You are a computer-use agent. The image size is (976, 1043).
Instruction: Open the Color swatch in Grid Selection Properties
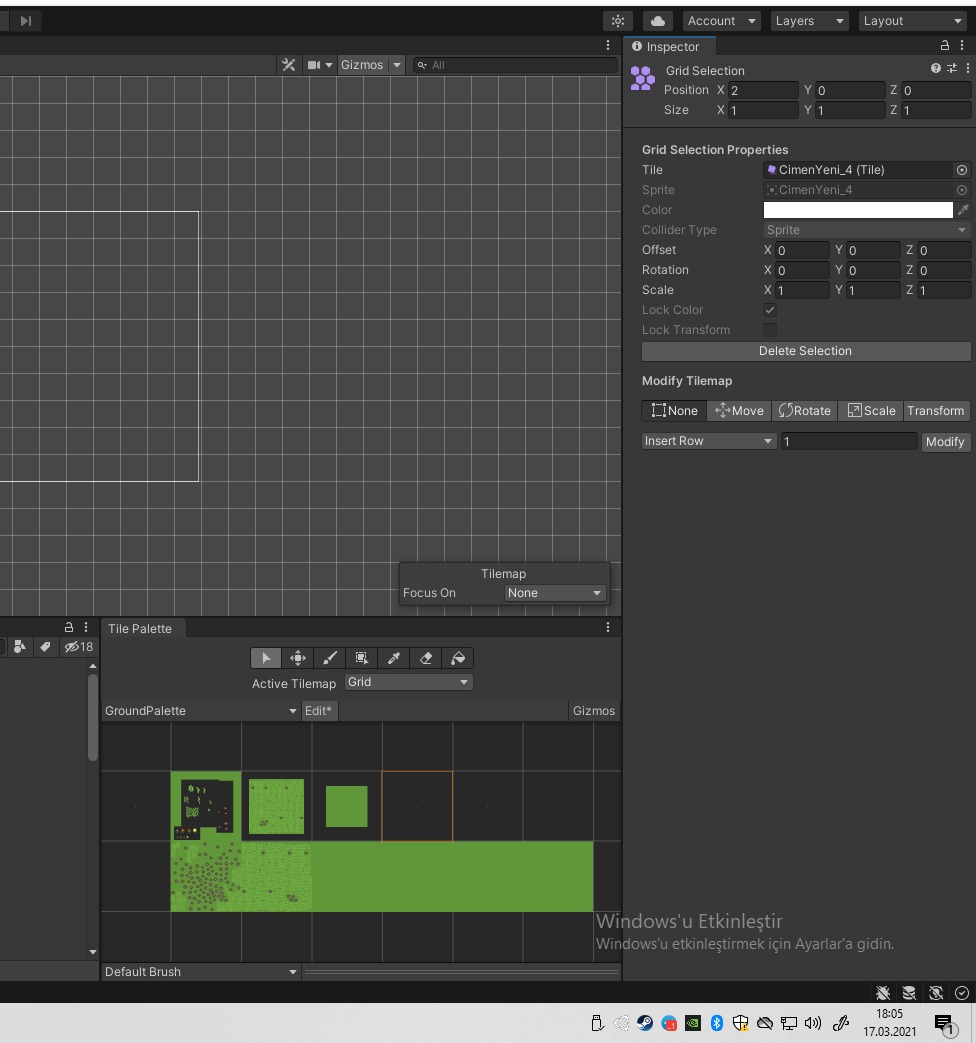coord(857,210)
